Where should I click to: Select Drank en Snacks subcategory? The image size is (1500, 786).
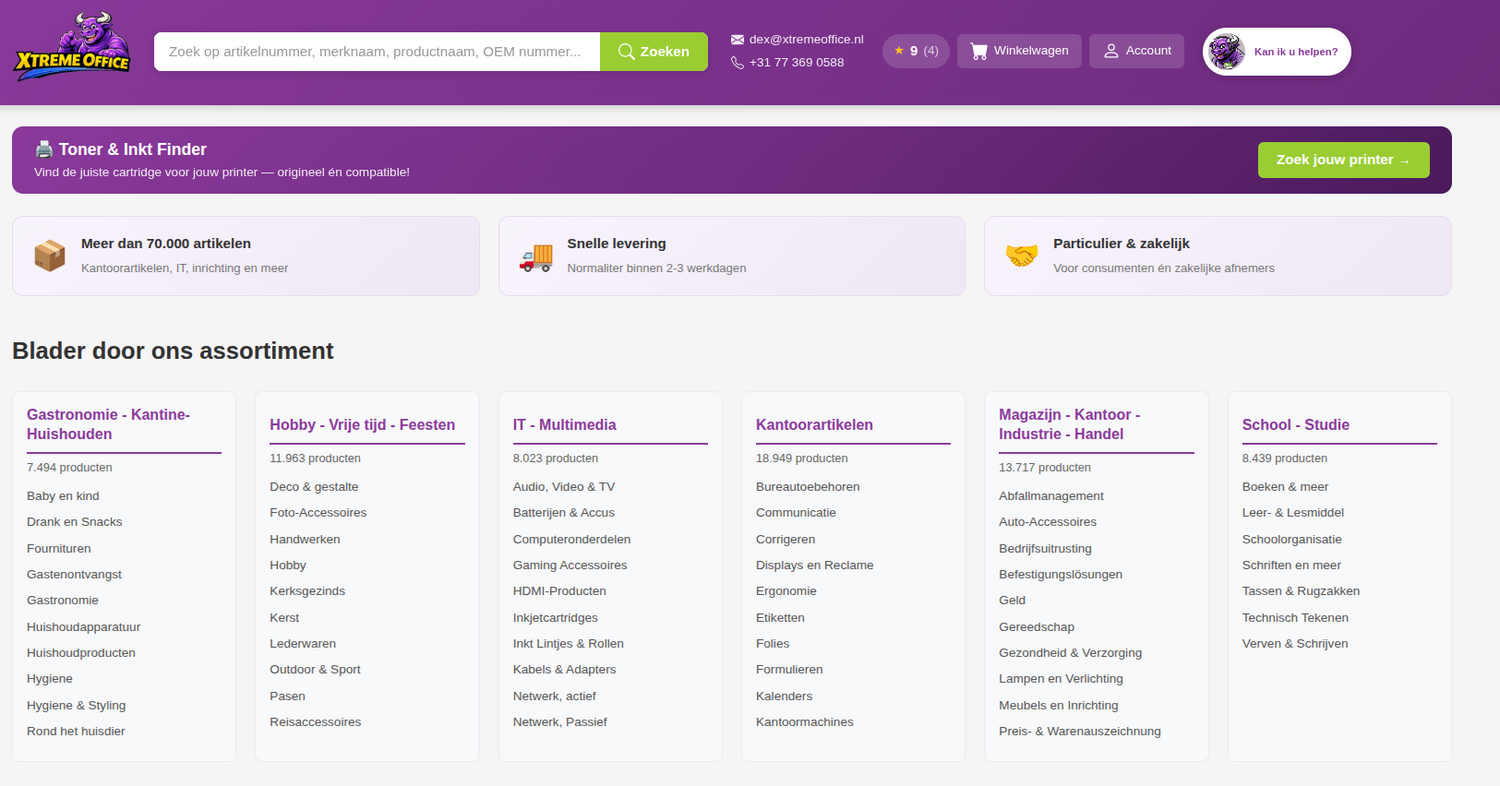pyautogui.click(x=74, y=522)
